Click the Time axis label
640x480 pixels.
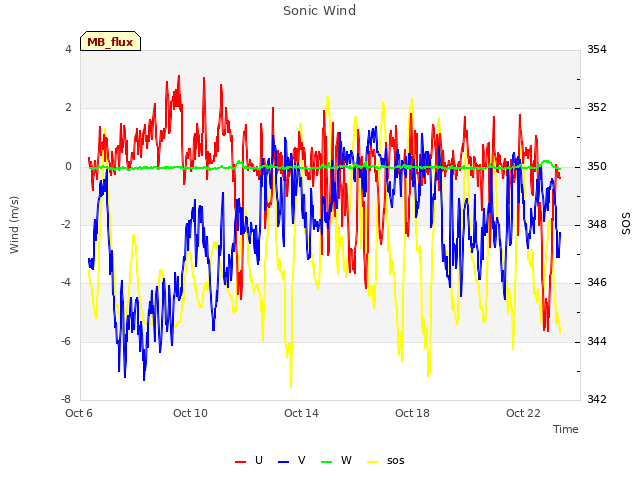pos(566,429)
